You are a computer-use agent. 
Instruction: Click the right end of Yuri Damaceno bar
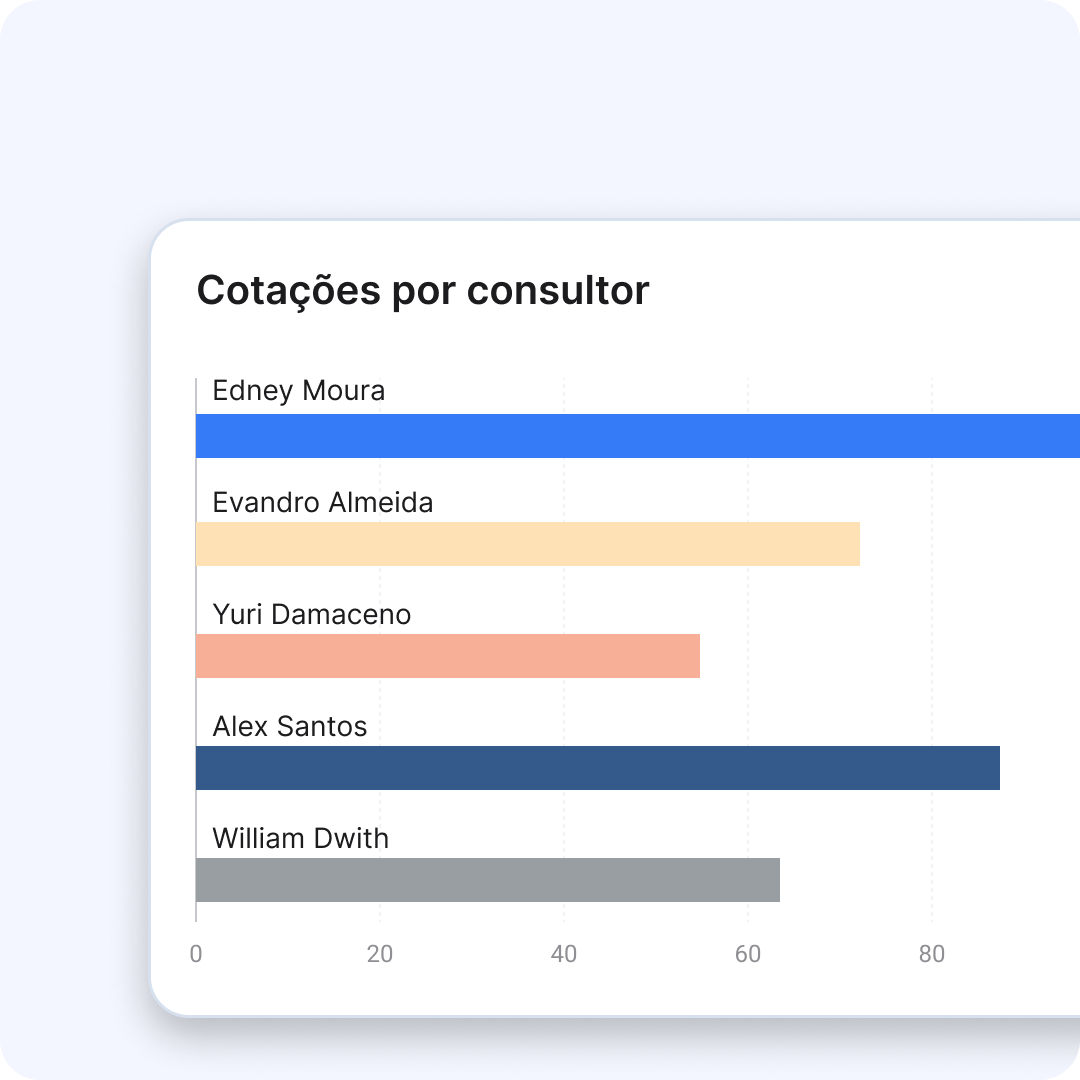pos(695,656)
